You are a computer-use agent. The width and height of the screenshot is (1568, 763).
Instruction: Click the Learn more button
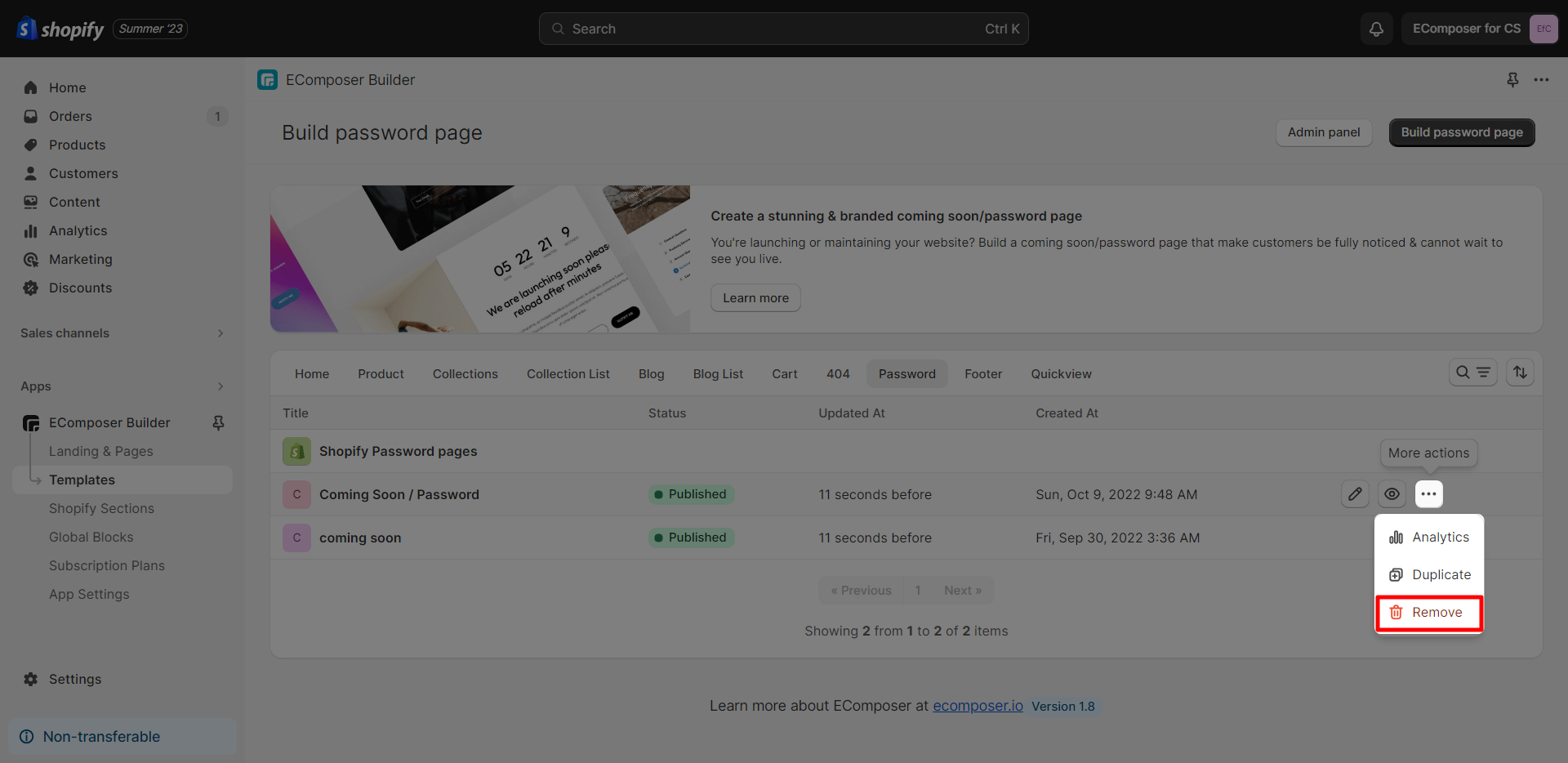pyautogui.click(x=755, y=298)
